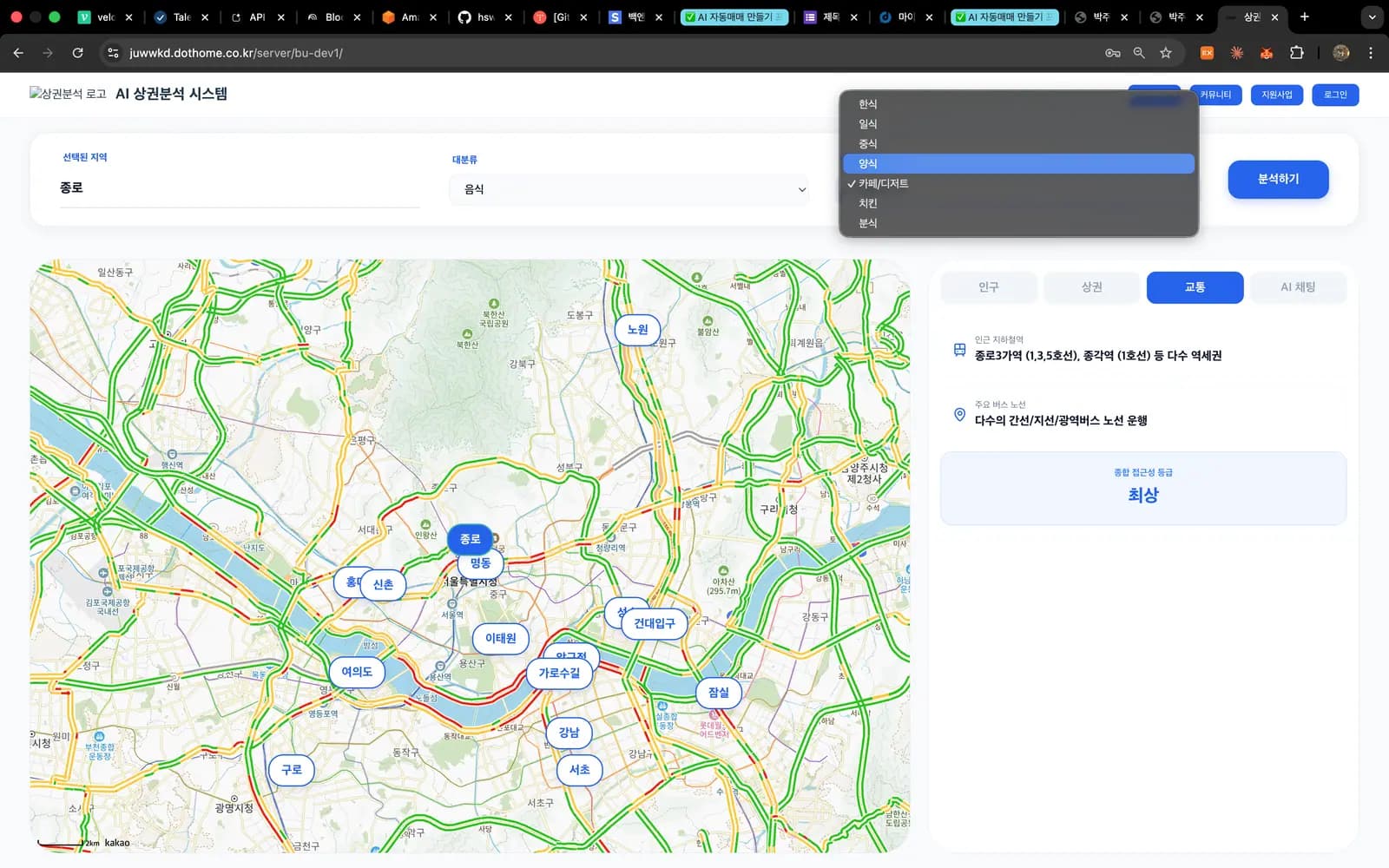1389x868 pixels.
Task: Click the browser reload icon
Action: point(77,53)
